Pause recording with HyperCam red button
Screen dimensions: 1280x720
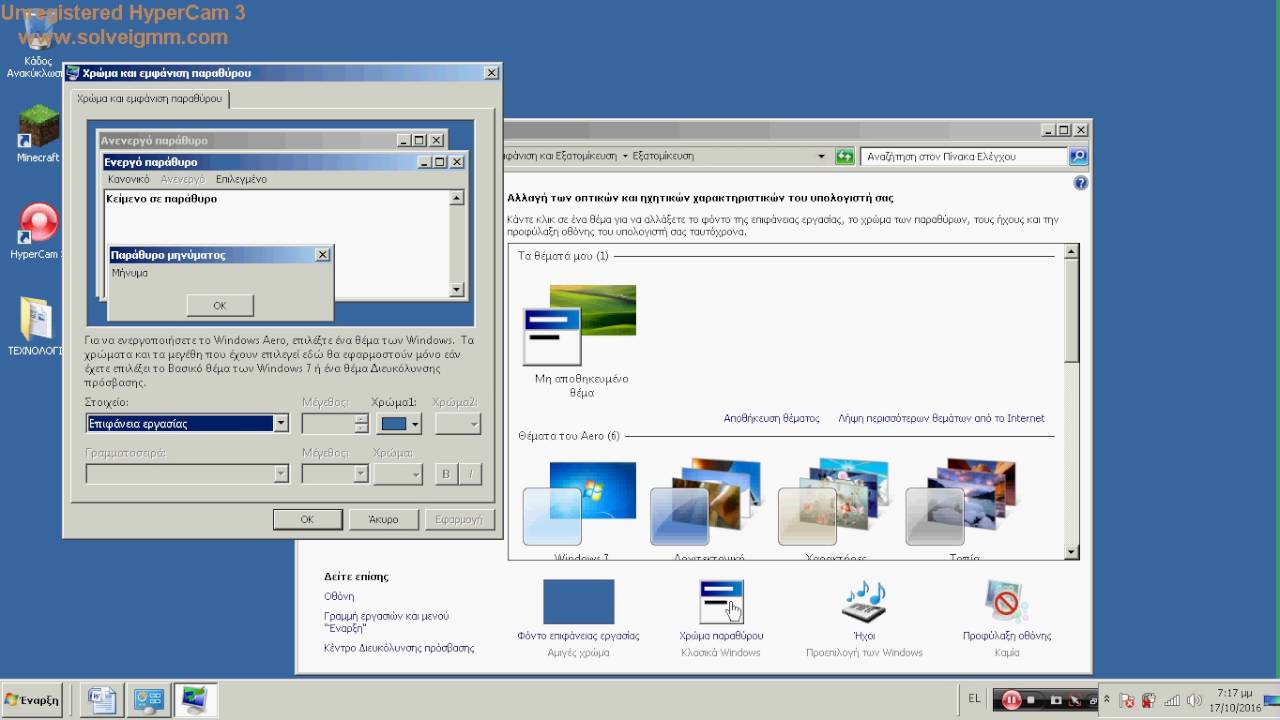point(1011,700)
